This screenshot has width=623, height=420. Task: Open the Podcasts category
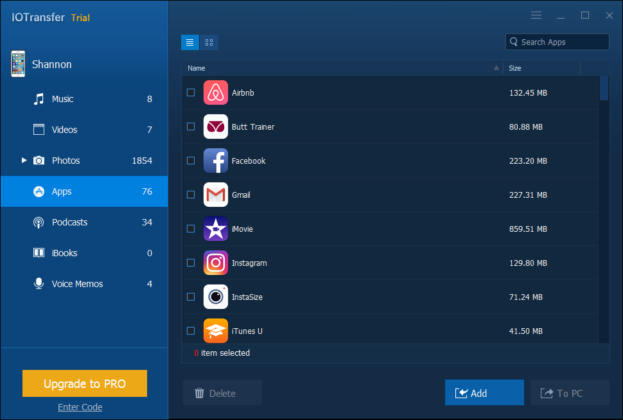coord(84,222)
